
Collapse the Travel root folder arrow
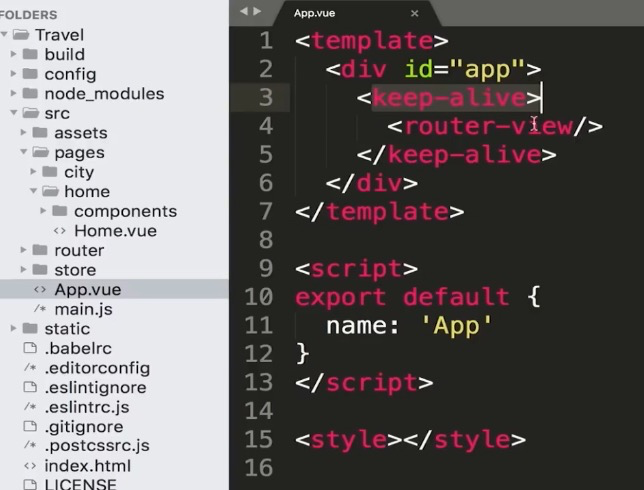[4, 34]
